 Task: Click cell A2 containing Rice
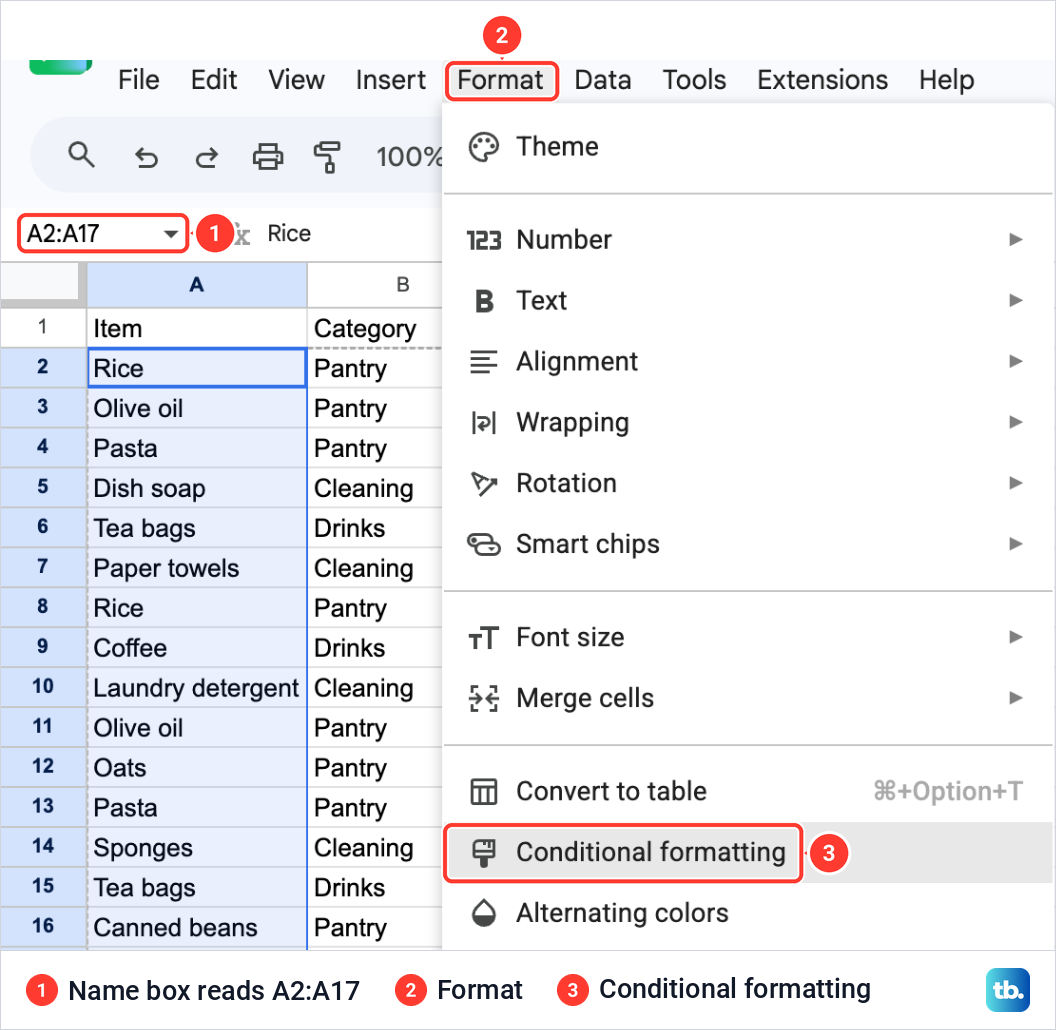197,368
